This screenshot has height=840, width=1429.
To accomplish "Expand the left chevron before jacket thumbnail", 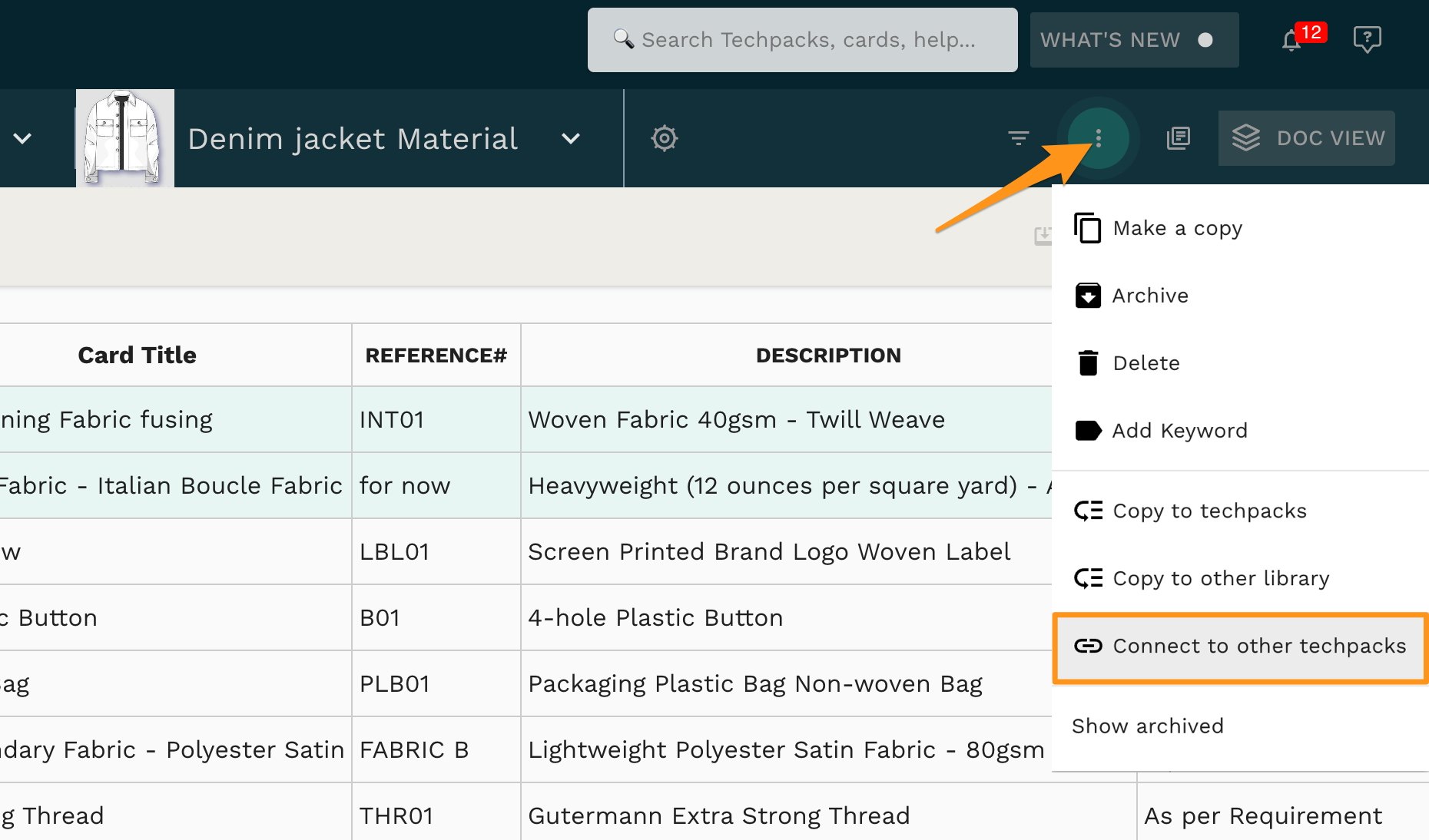I will (23, 138).
